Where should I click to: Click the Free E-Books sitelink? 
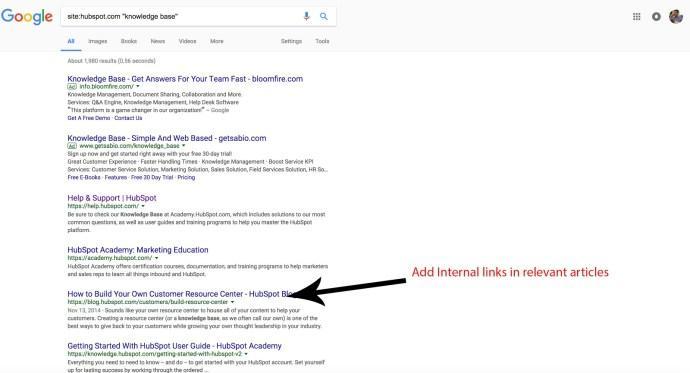point(84,177)
